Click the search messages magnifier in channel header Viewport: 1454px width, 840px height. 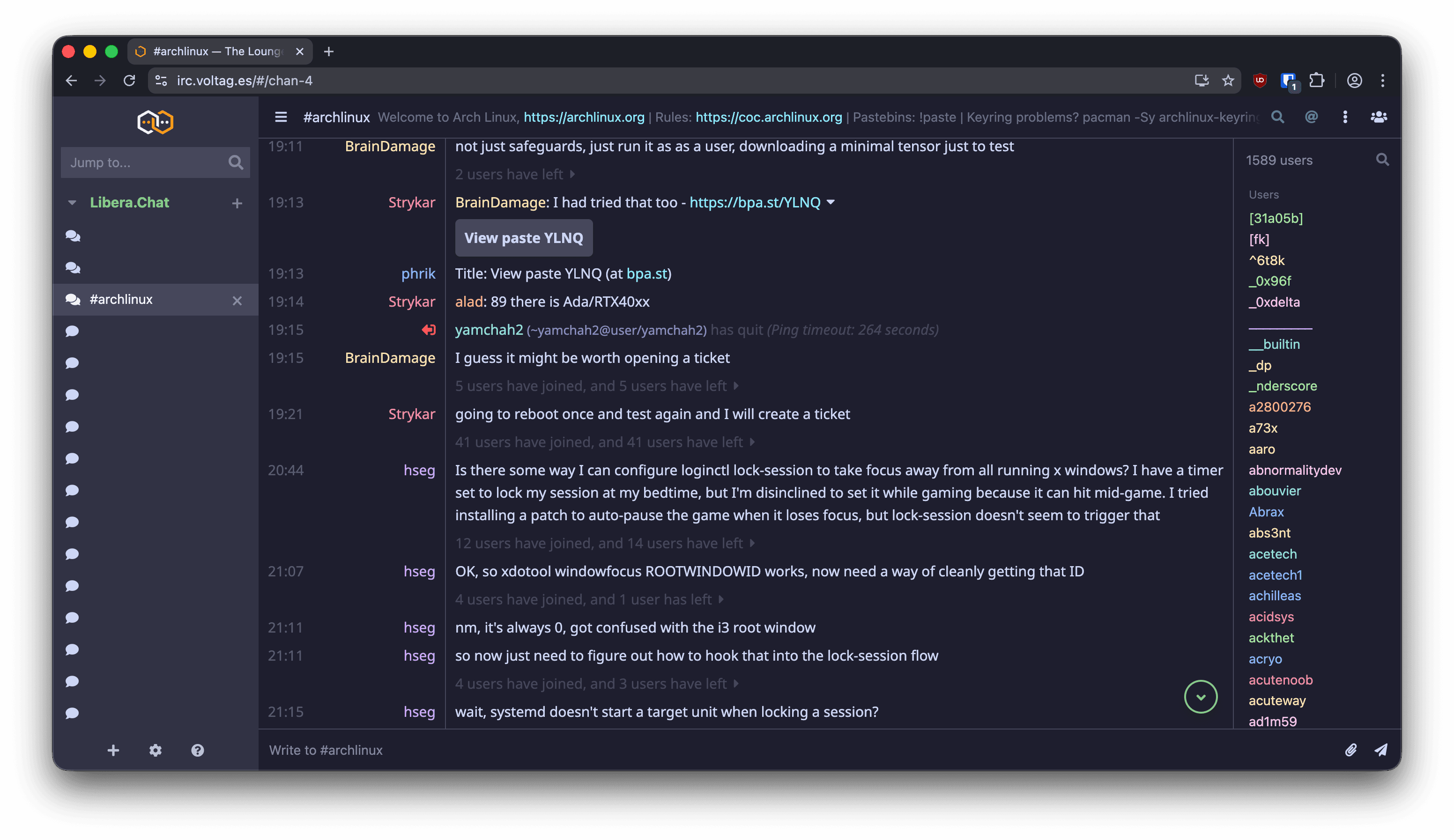click(1277, 117)
